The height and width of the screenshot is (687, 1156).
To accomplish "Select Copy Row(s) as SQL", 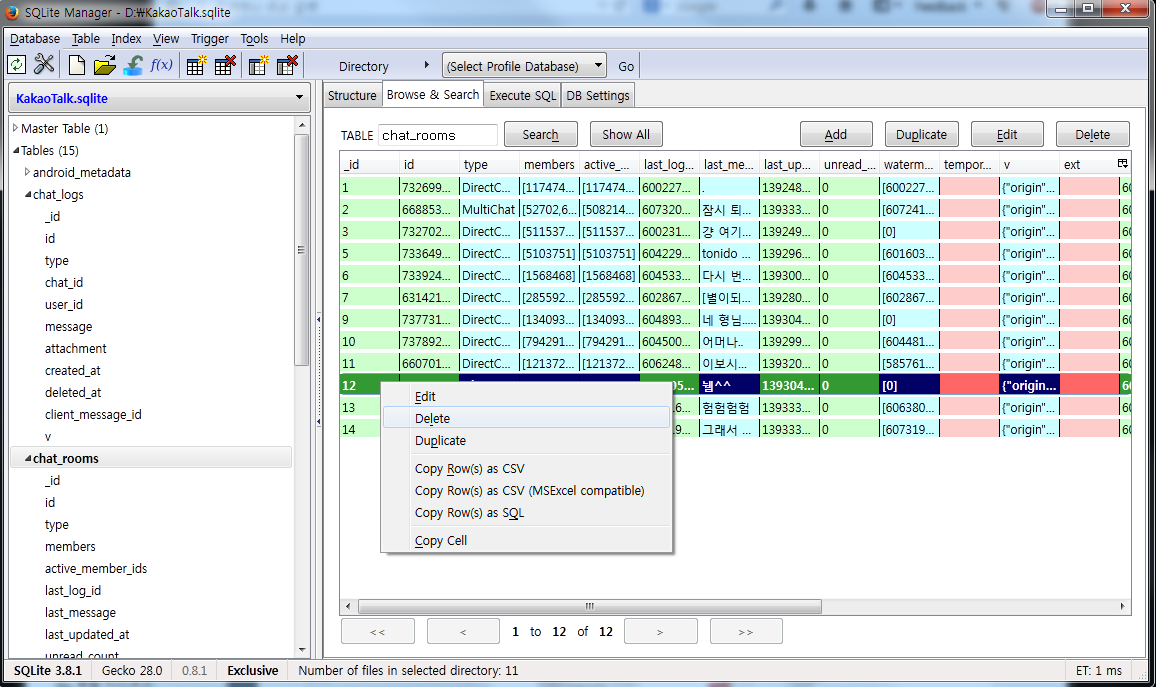I will pyautogui.click(x=469, y=512).
